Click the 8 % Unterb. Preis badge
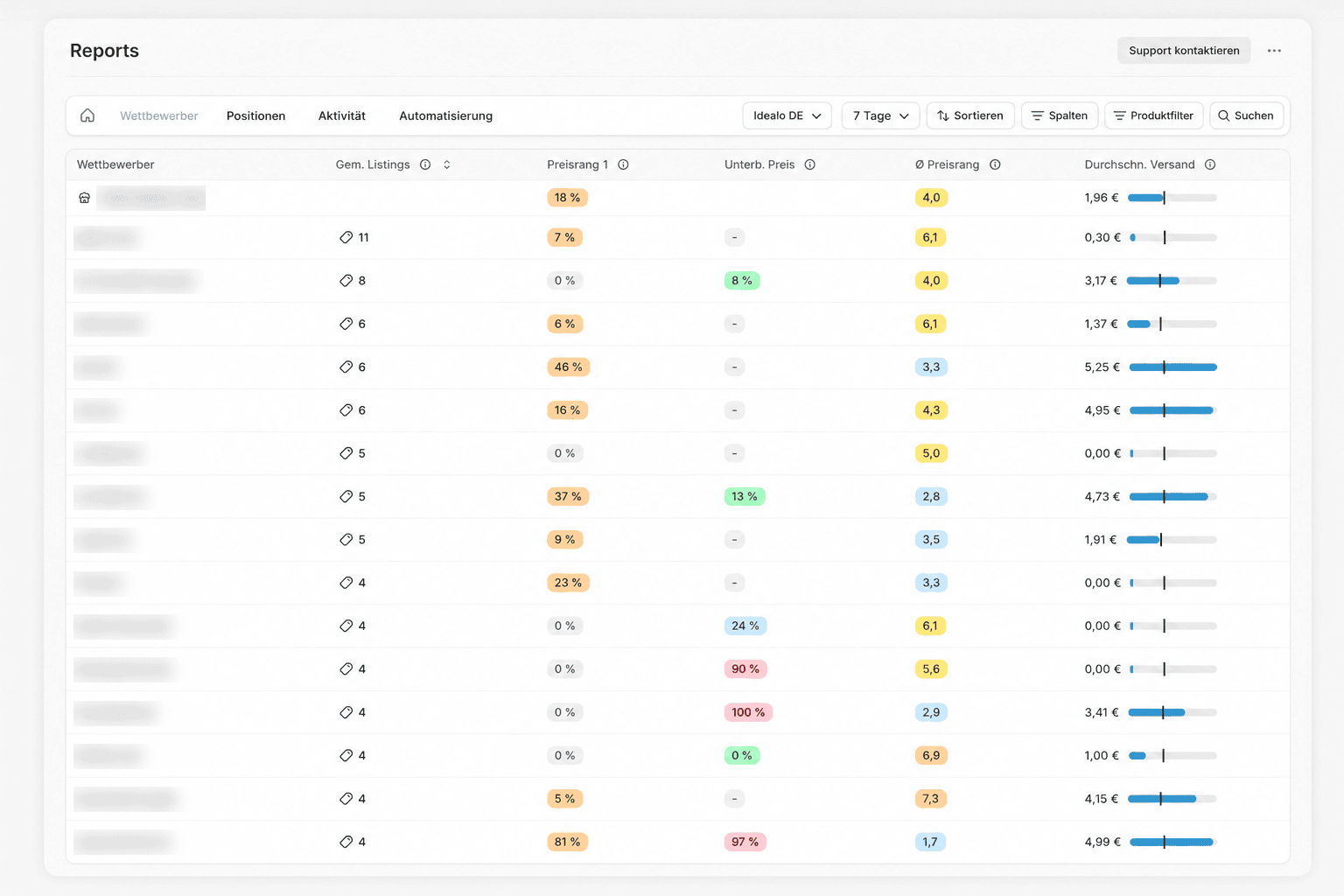This screenshot has height=896, width=1344. coord(742,281)
